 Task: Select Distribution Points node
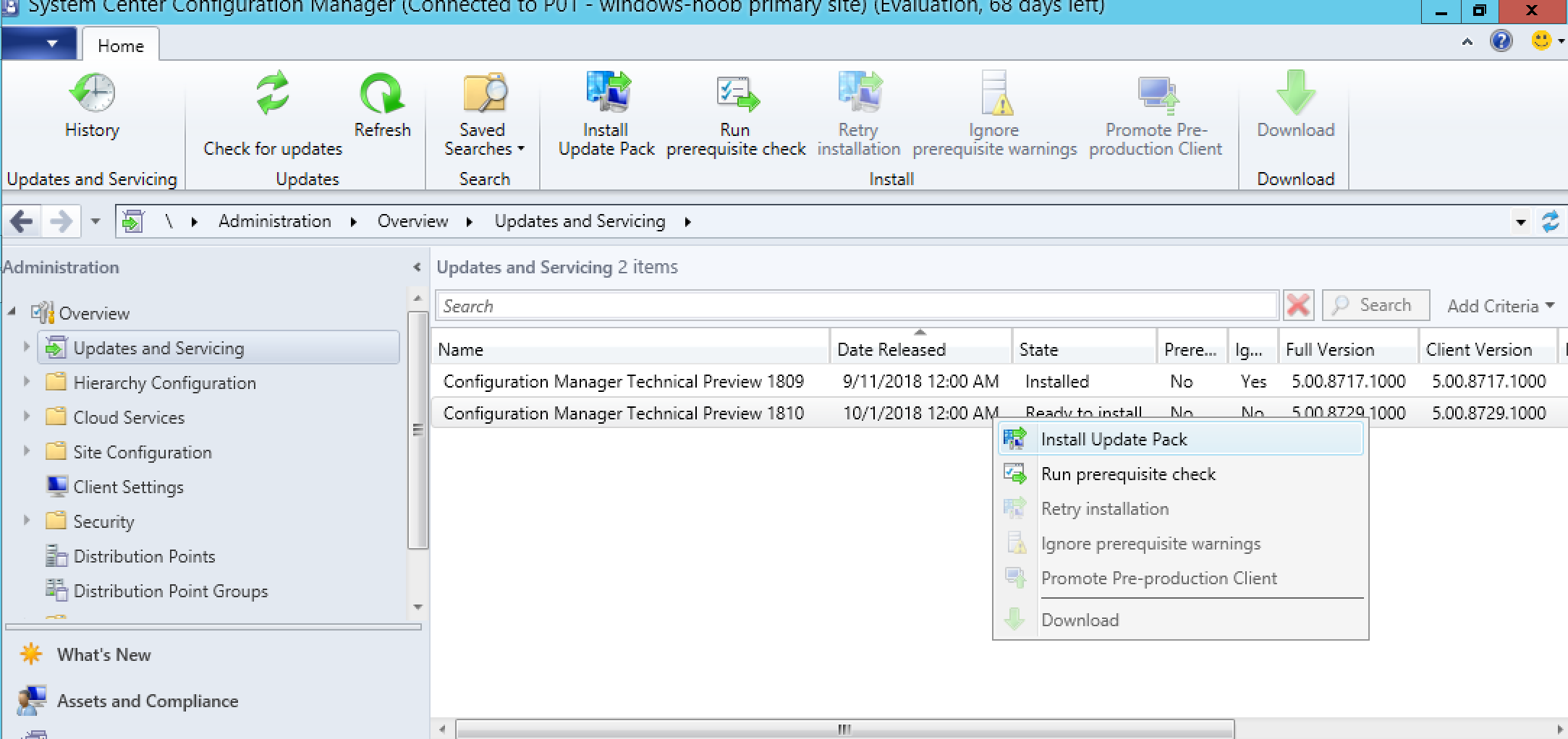[x=144, y=556]
